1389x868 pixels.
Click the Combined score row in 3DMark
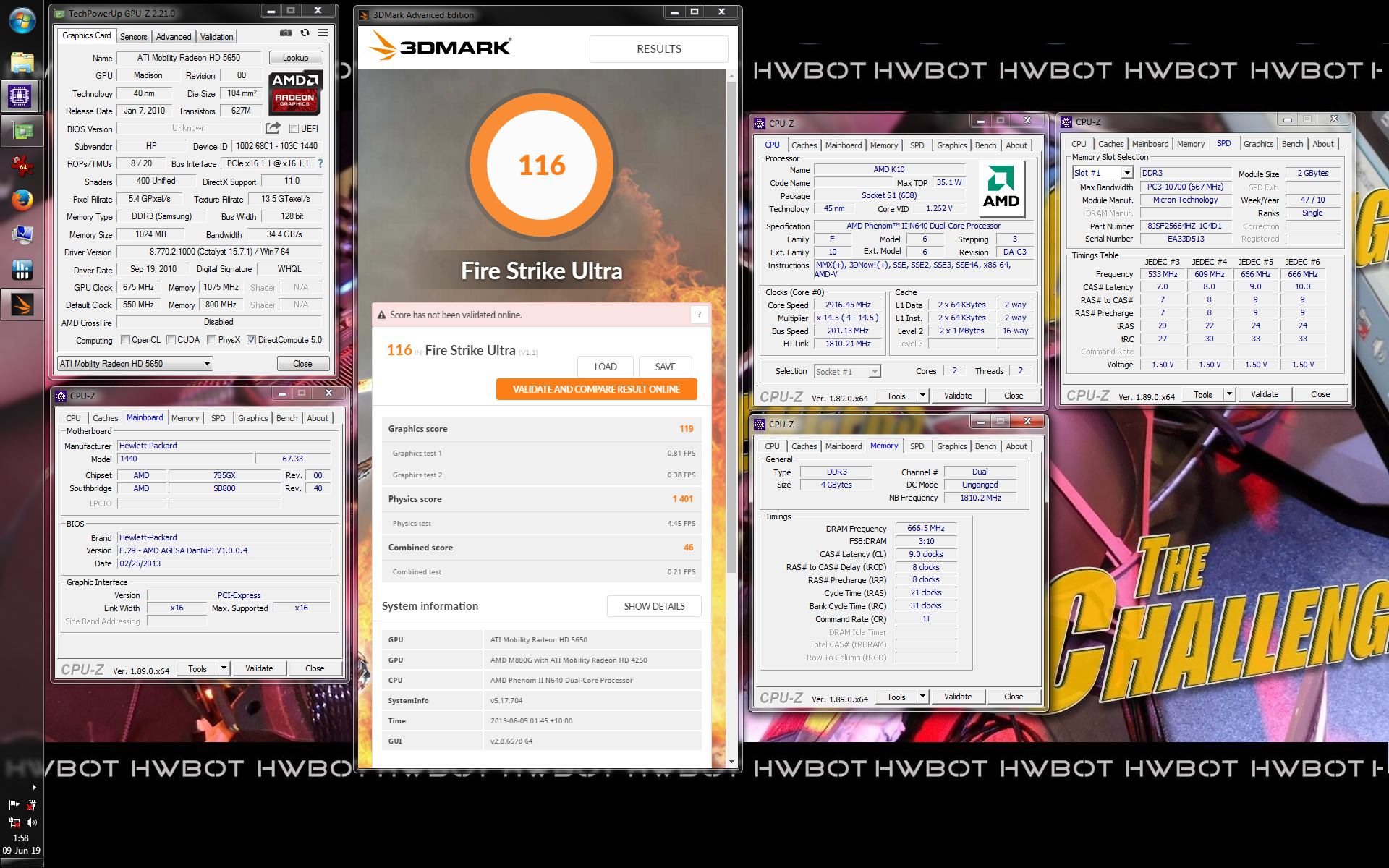(541, 548)
